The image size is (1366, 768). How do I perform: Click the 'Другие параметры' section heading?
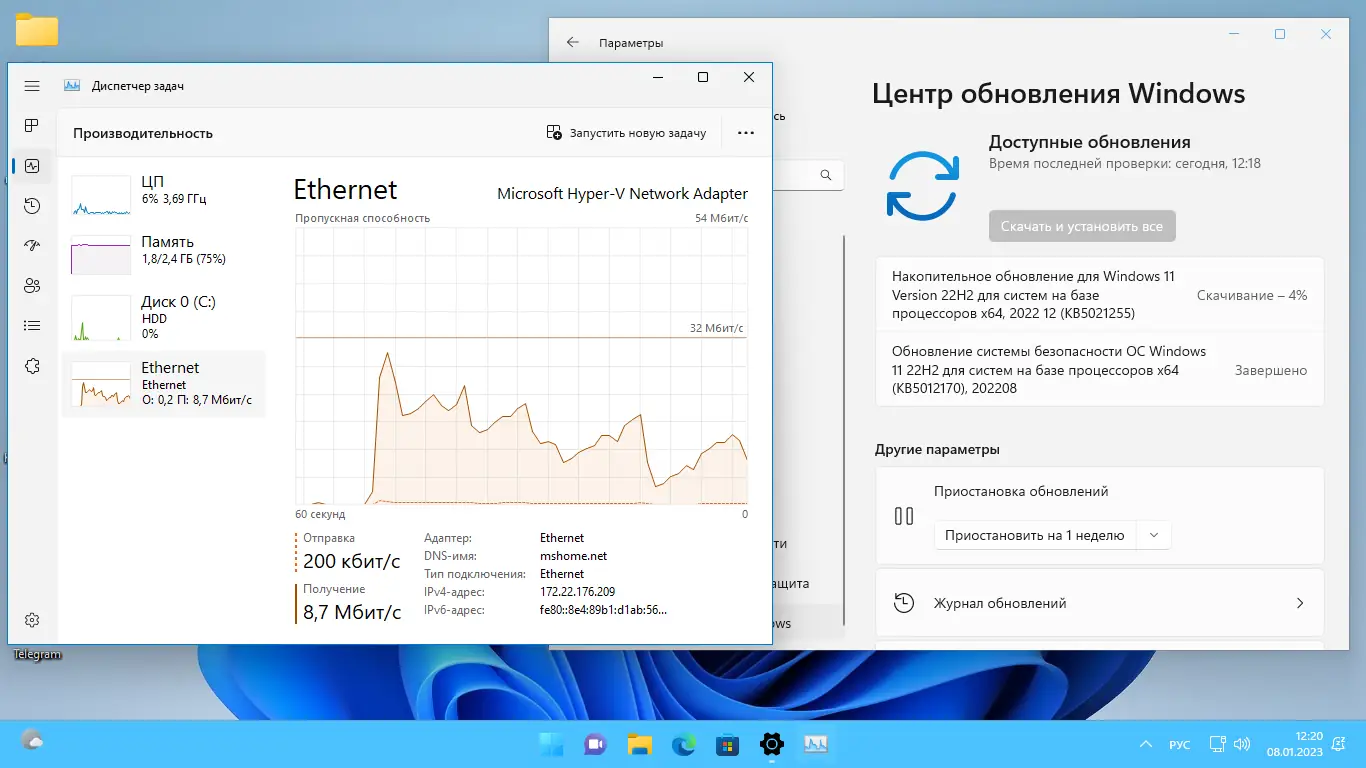937,449
